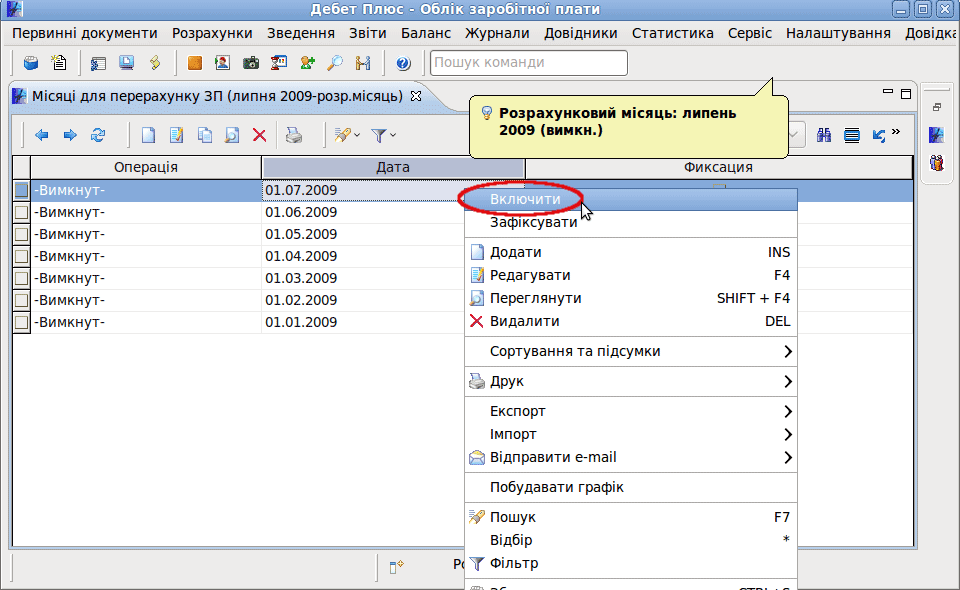This screenshot has height=590, width=960.
Task: Open help with the blue question mark icon
Action: (403, 63)
